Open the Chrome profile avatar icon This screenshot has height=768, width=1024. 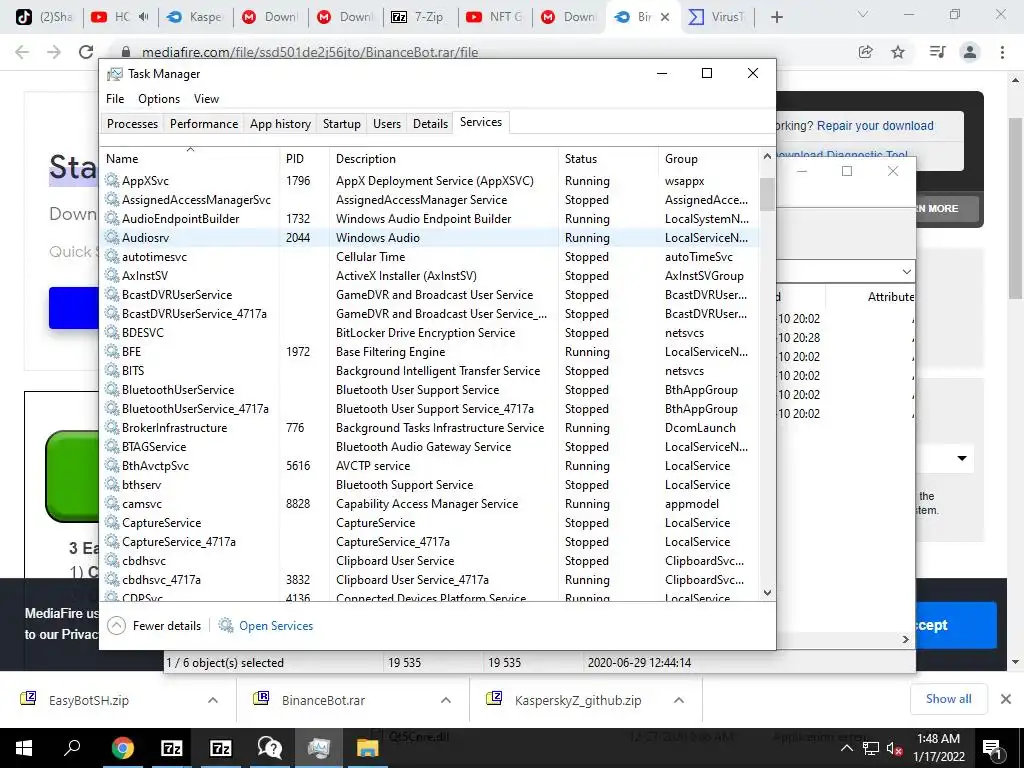[x=970, y=52]
